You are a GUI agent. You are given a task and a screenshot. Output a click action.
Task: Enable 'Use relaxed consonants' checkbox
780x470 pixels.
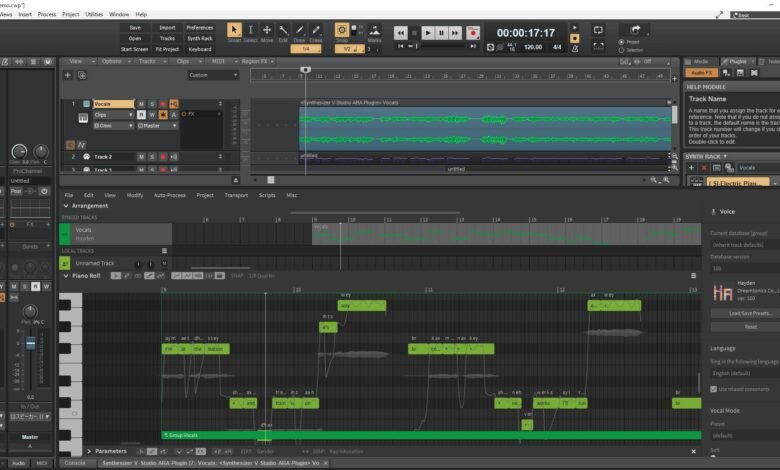714,388
